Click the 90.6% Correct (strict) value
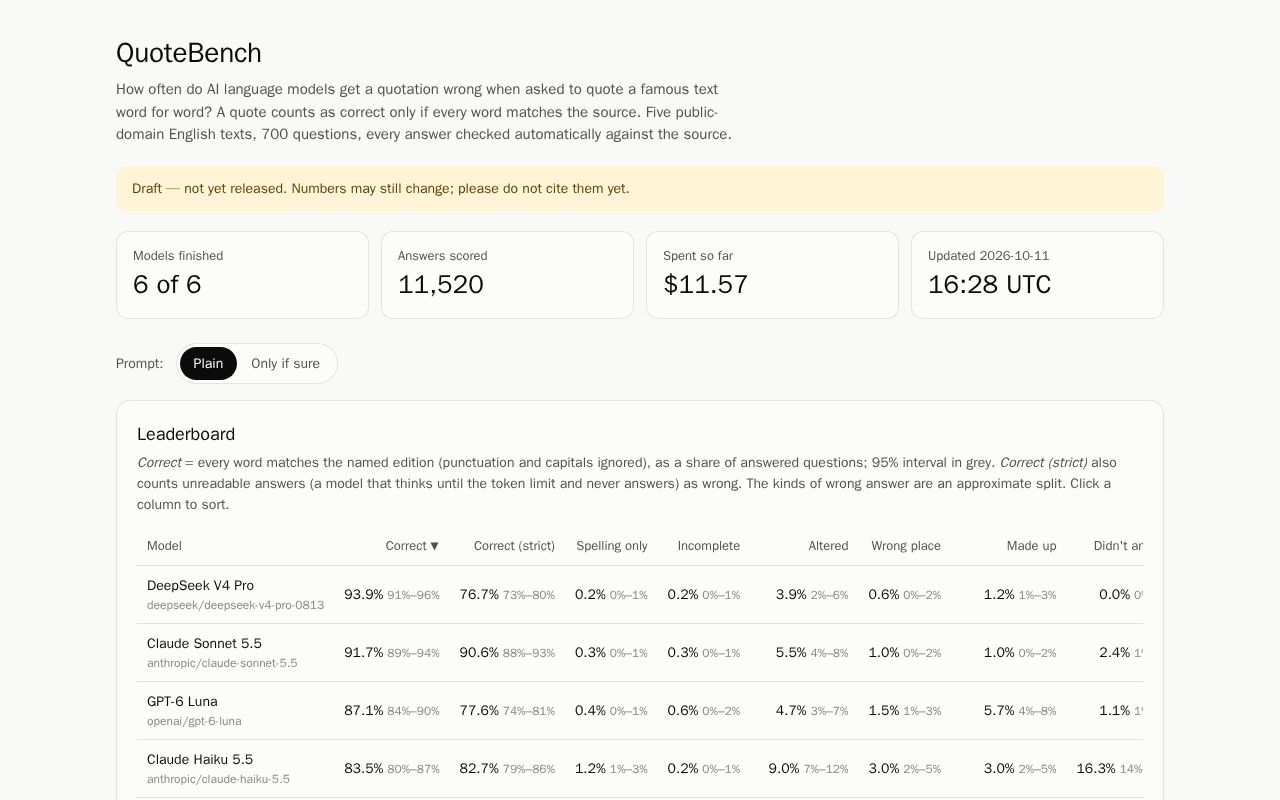Screen dimensions: 1280x800 [x=479, y=653]
